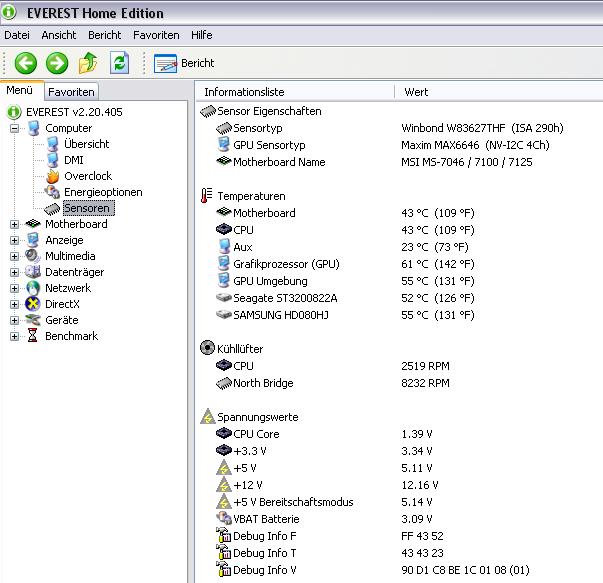Expand the Motherboard tree node
This screenshot has height=583, width=603.
15,224
